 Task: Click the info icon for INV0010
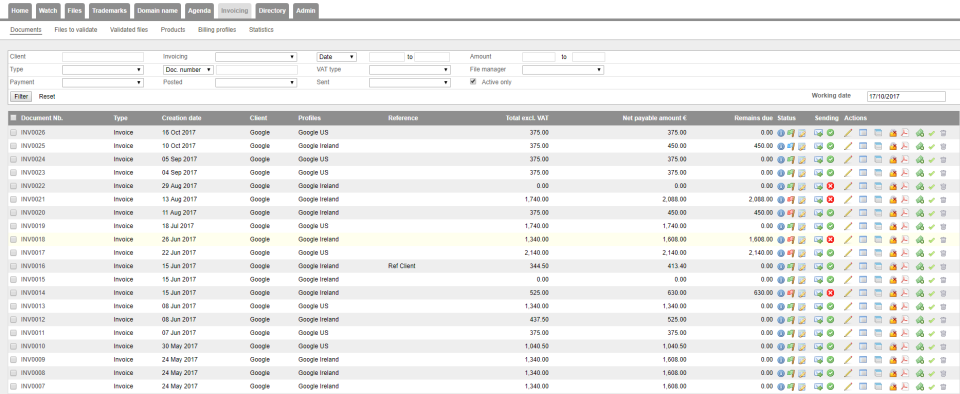coord(781,346)
